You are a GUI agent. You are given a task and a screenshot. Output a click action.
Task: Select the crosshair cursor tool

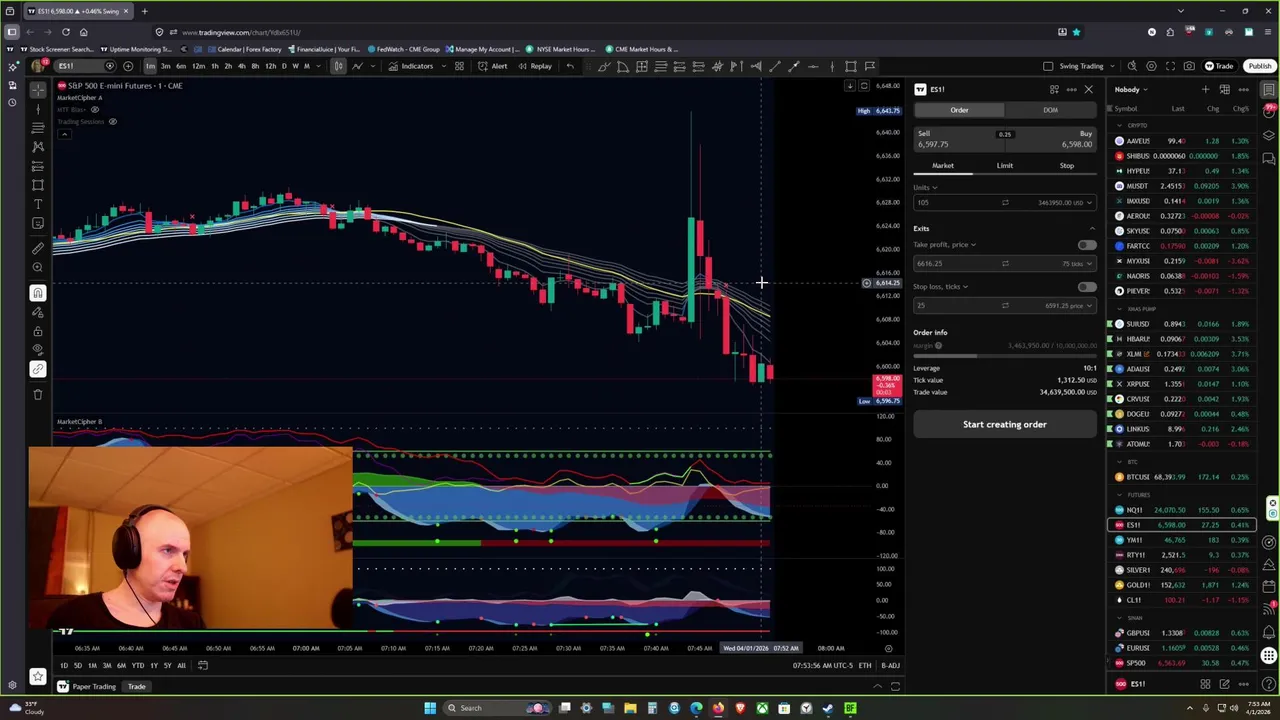coord(38,89)
